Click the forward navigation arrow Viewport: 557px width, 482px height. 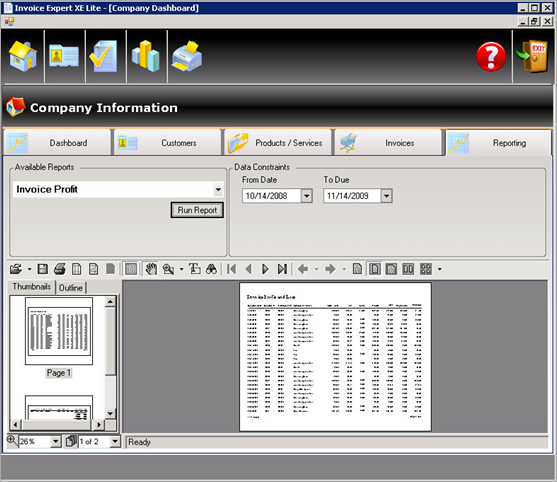[x=330, y=269]
